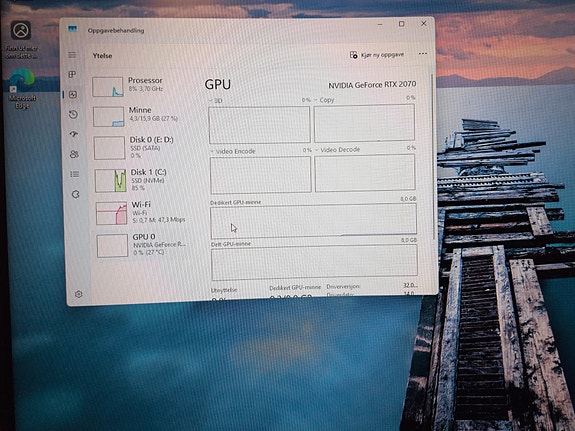Expand the Copy engine graph dropdown
575x431 pixels.
[324, 100]
